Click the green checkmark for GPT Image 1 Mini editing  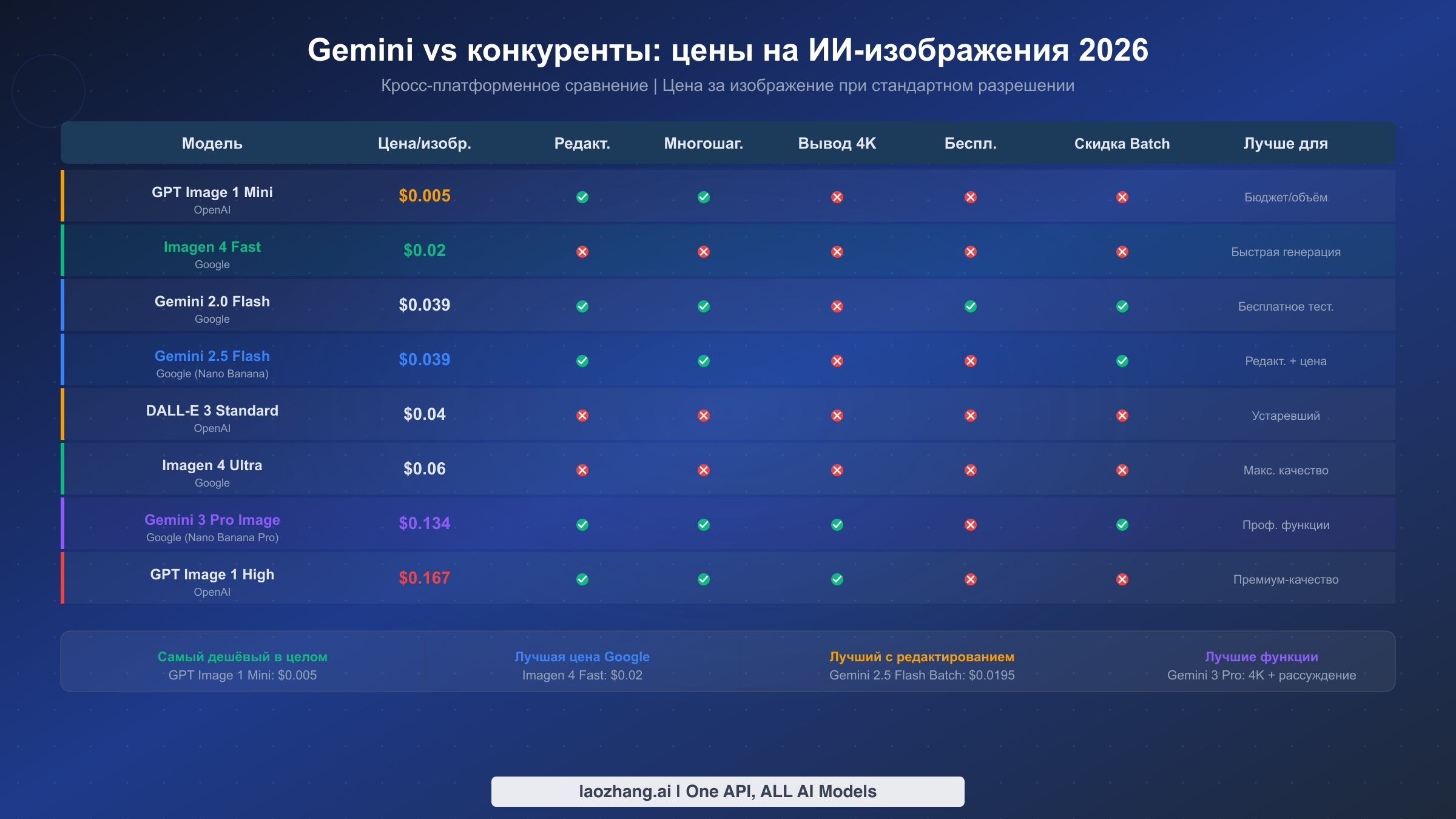click(x=582, y=197)
